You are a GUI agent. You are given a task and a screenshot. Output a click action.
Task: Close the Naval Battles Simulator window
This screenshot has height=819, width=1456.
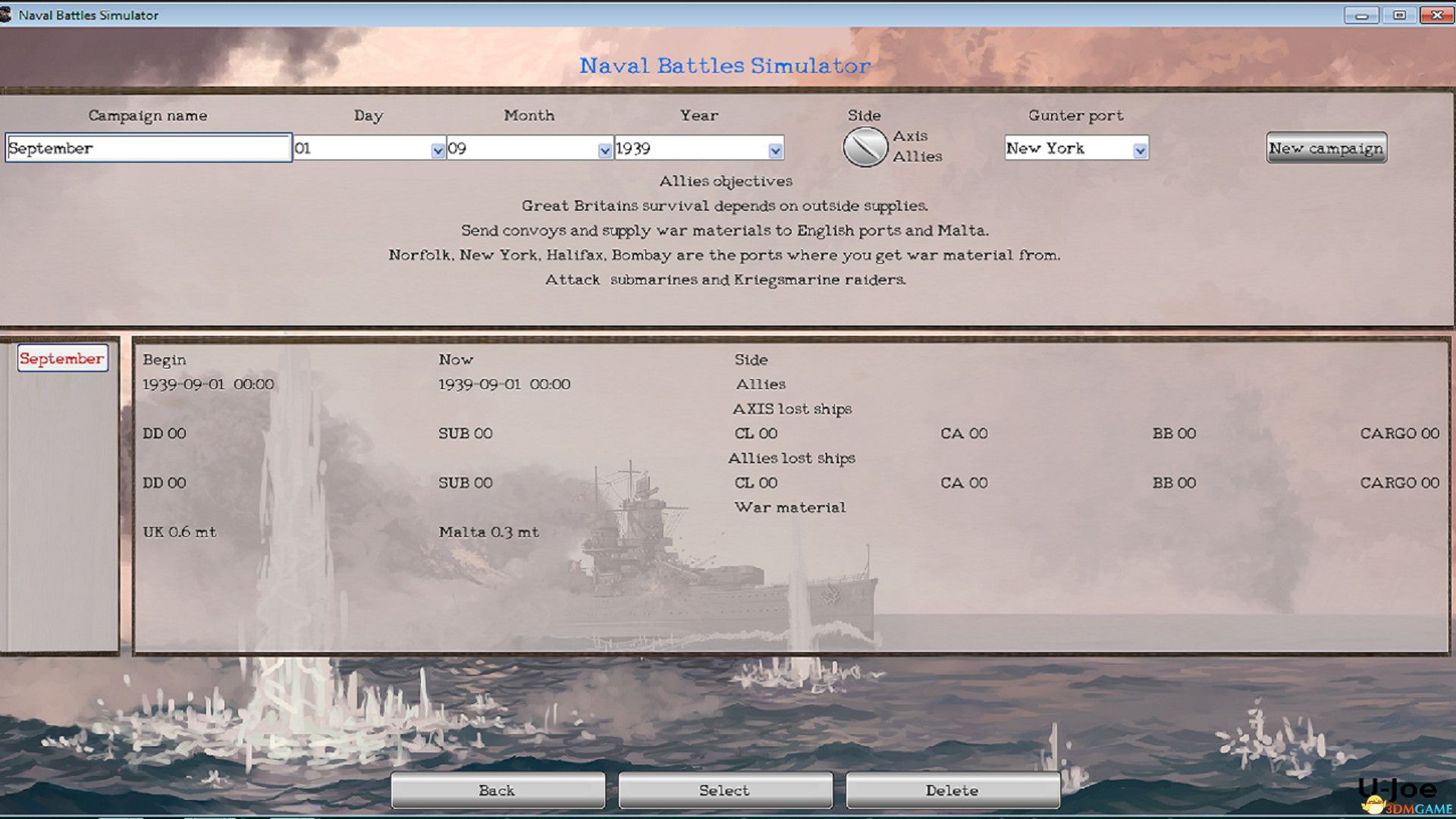(x=1436, y=14)
